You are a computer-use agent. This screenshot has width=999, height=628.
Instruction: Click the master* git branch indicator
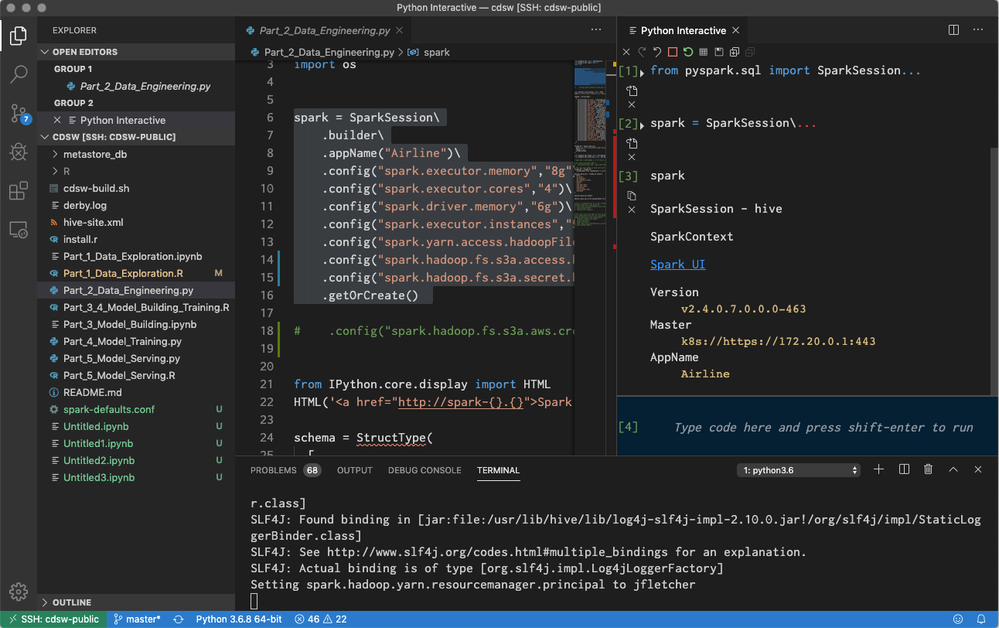pyautogui.click(x=137, y=619)
